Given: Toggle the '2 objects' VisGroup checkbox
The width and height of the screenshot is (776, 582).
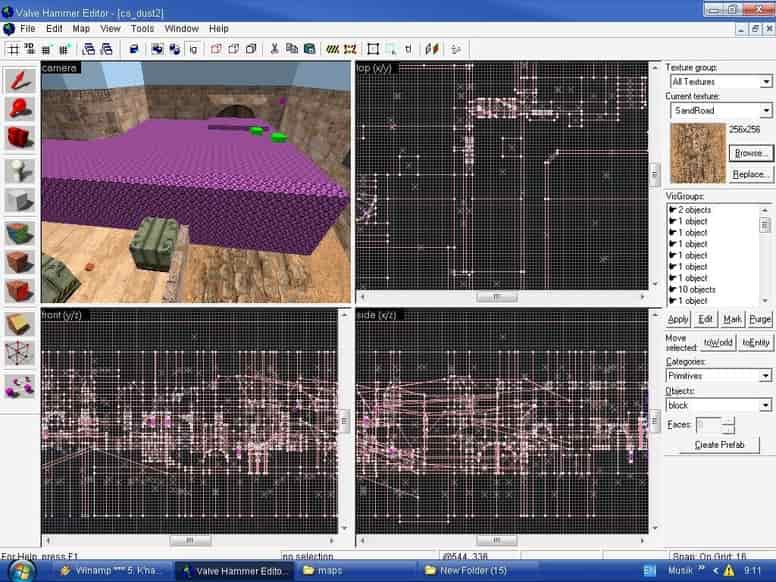Looking at the screenshot, I should click(x=673, y=210).
